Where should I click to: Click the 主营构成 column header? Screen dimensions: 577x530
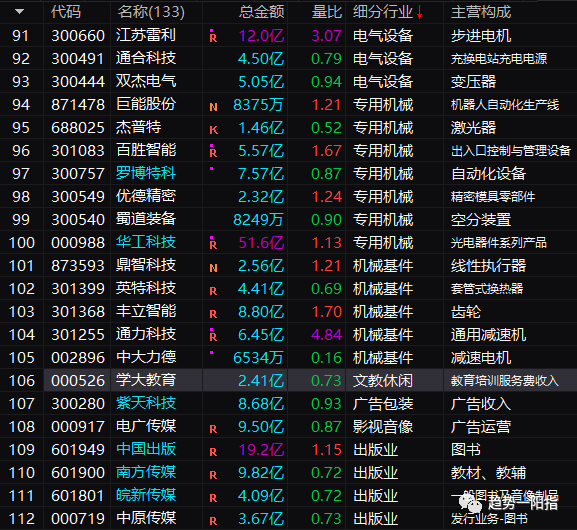[x=481, y=12]
